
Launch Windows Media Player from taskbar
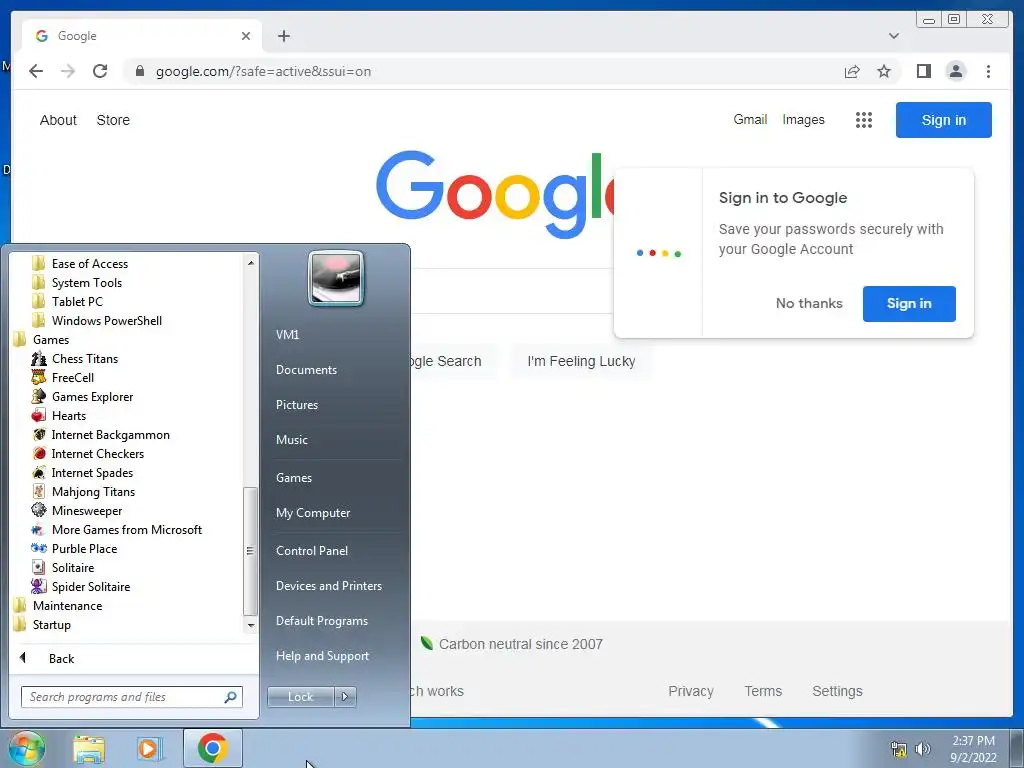click(x=149, y=748)
